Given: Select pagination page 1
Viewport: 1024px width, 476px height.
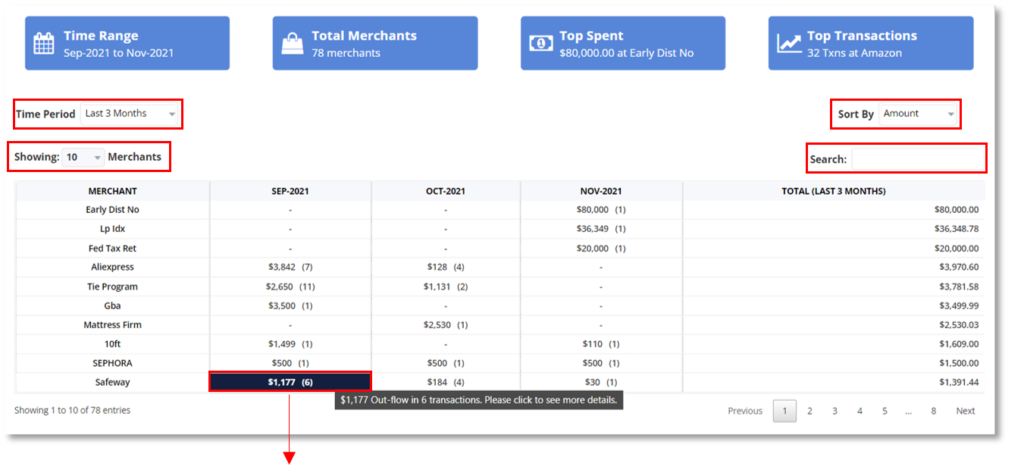Looking at the screenshot, I should 784,411.
